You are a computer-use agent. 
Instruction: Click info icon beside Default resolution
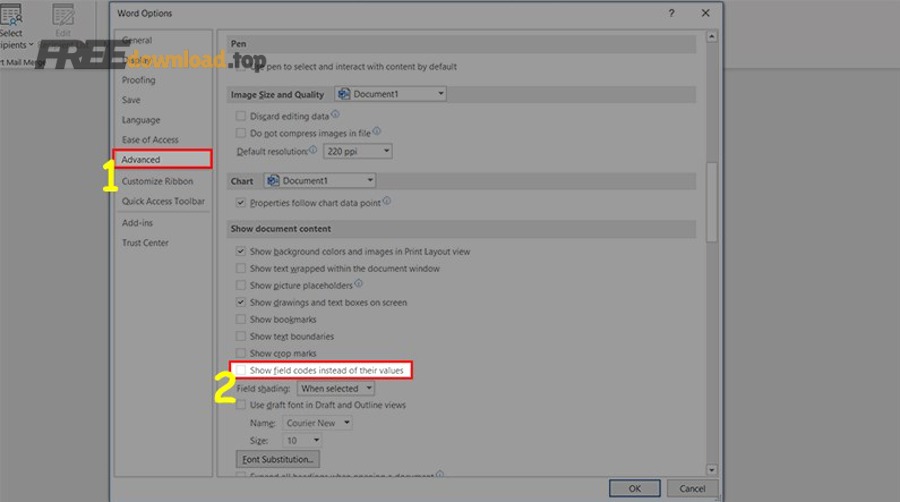(313, 149)
